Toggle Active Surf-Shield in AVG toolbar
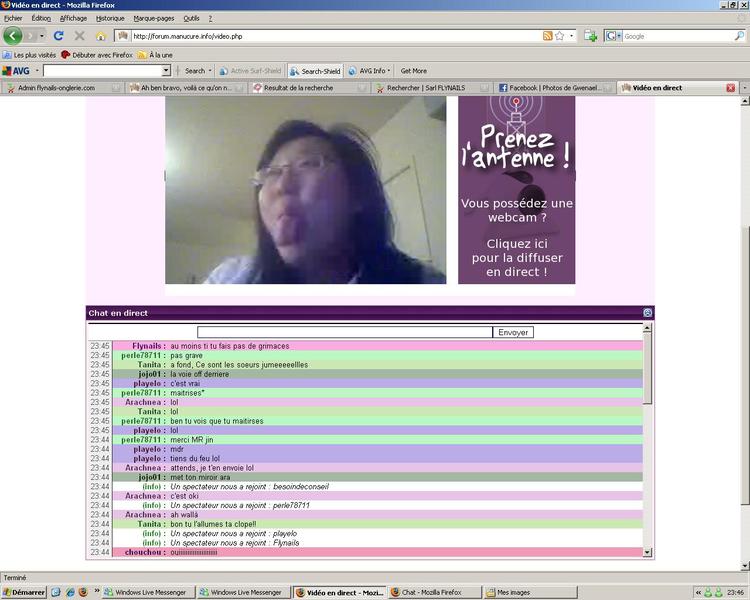 tap(252, 71)
